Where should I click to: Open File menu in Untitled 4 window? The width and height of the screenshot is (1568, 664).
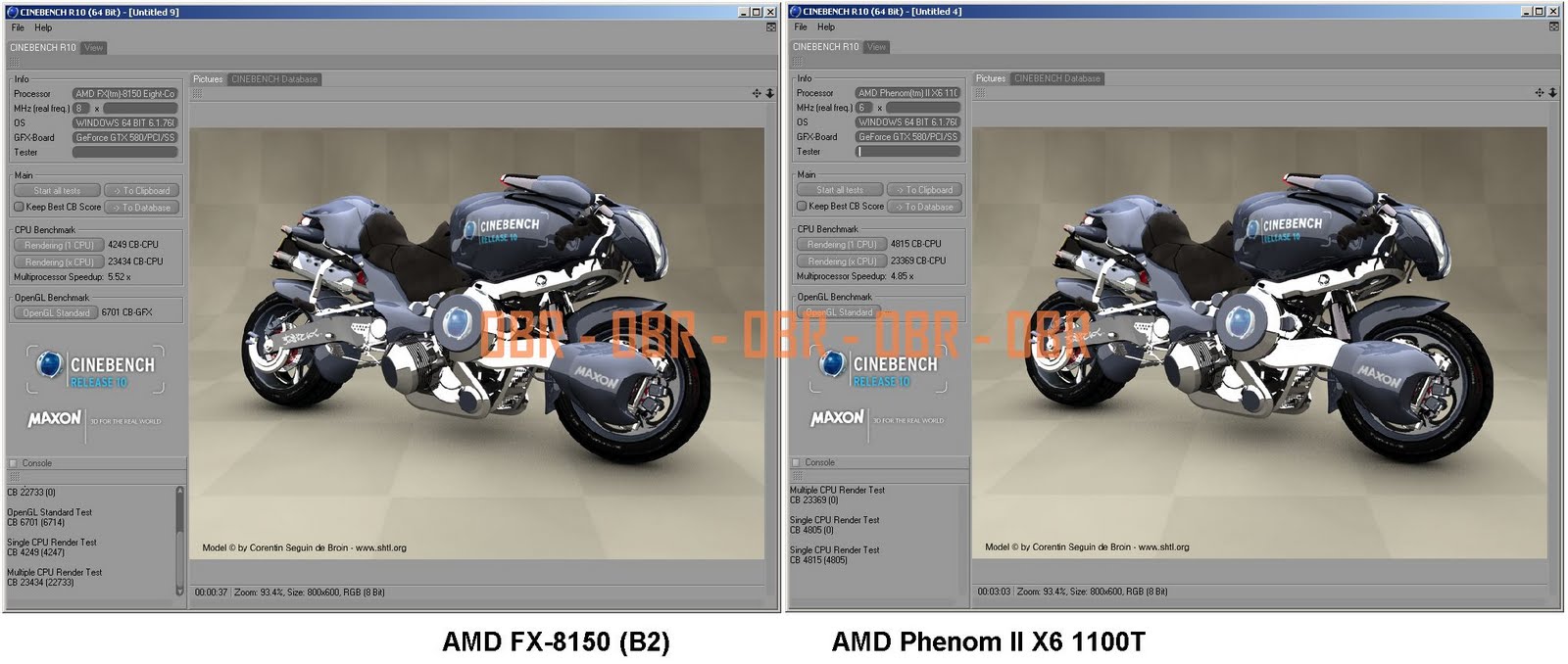[801, 26]
